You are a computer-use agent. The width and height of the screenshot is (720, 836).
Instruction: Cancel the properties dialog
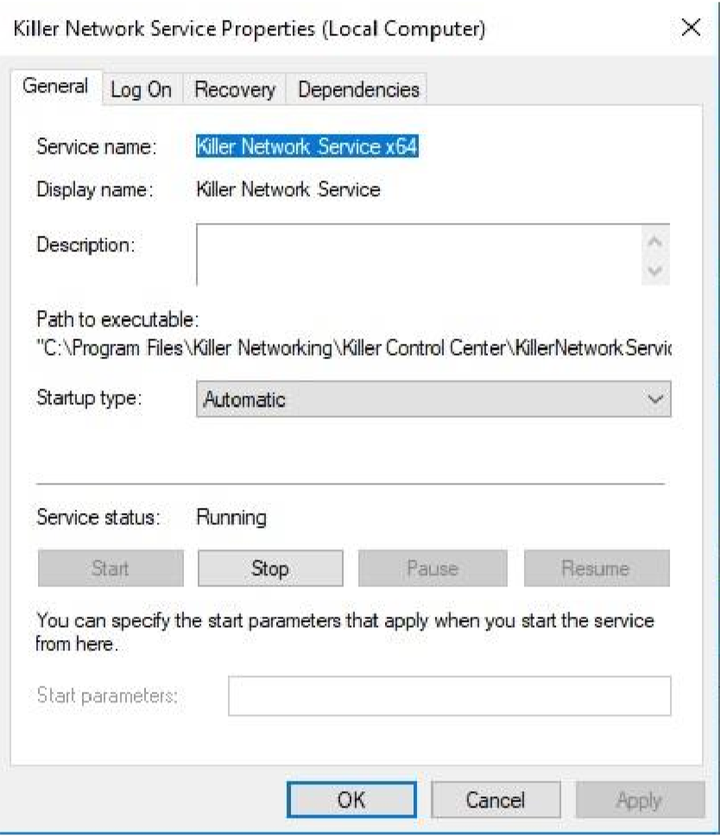(495, 799)
